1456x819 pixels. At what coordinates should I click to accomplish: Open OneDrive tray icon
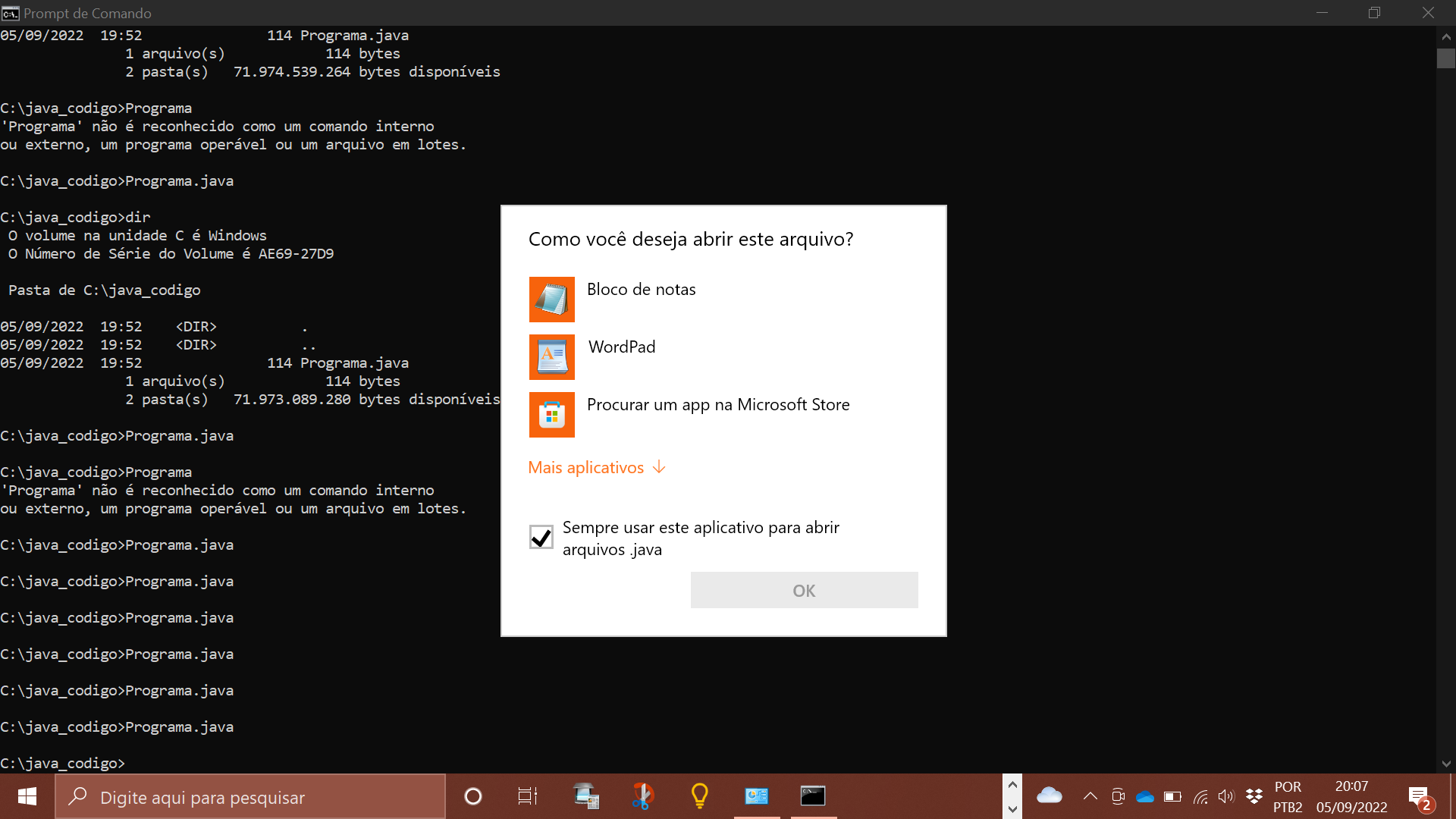[x=1145, y=796]
